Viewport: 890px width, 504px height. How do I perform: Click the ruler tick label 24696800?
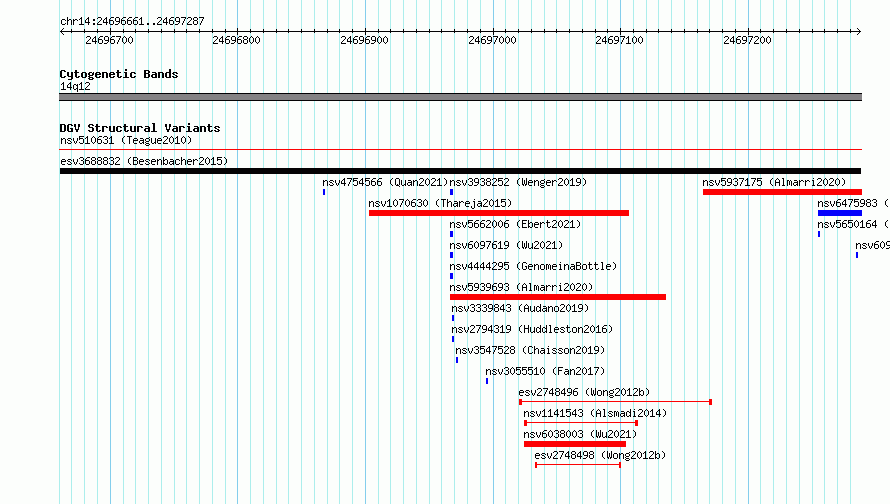236,40
